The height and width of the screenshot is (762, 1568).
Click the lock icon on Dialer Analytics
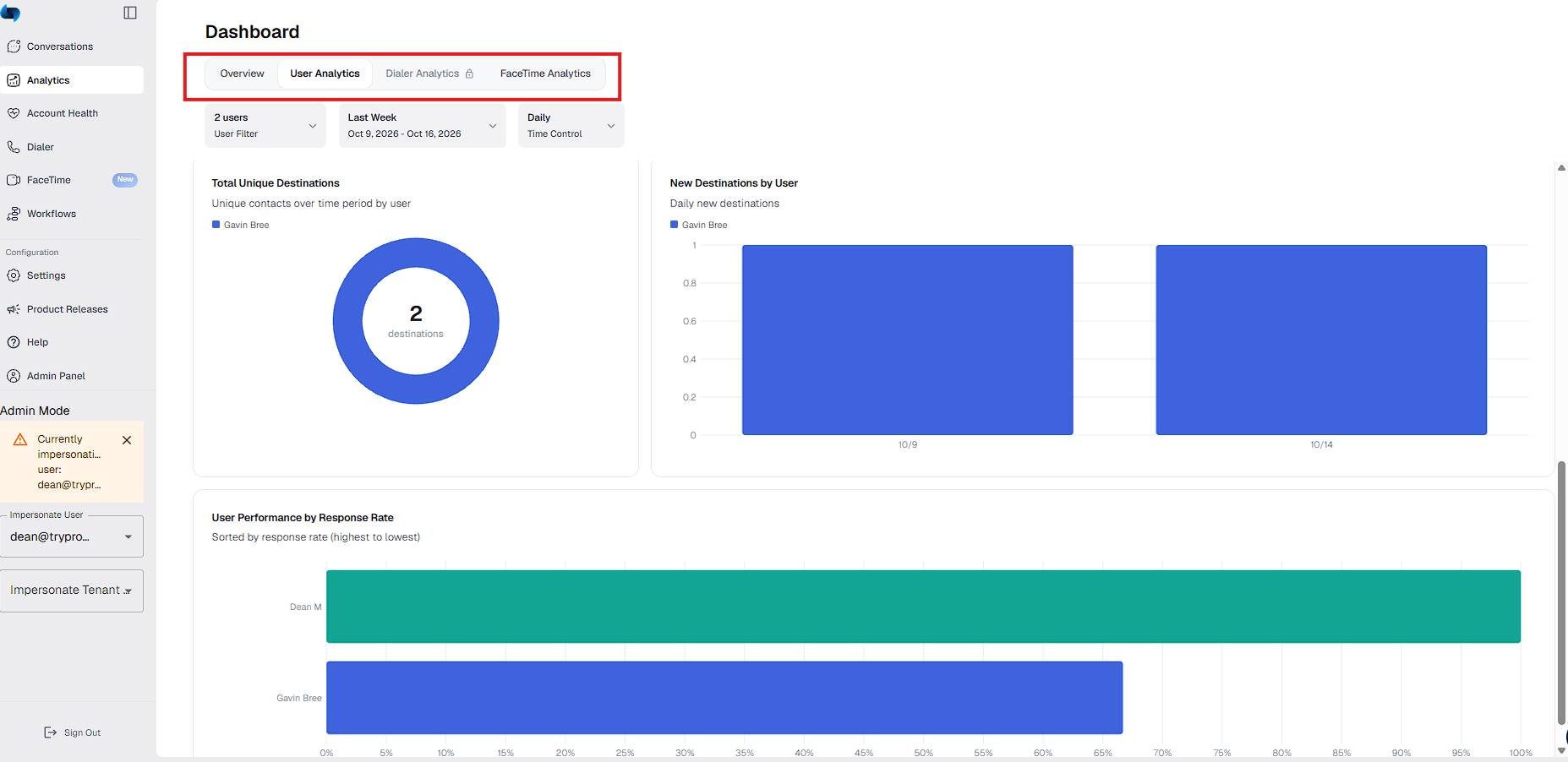pyautogui.click(x=469, y=73)
